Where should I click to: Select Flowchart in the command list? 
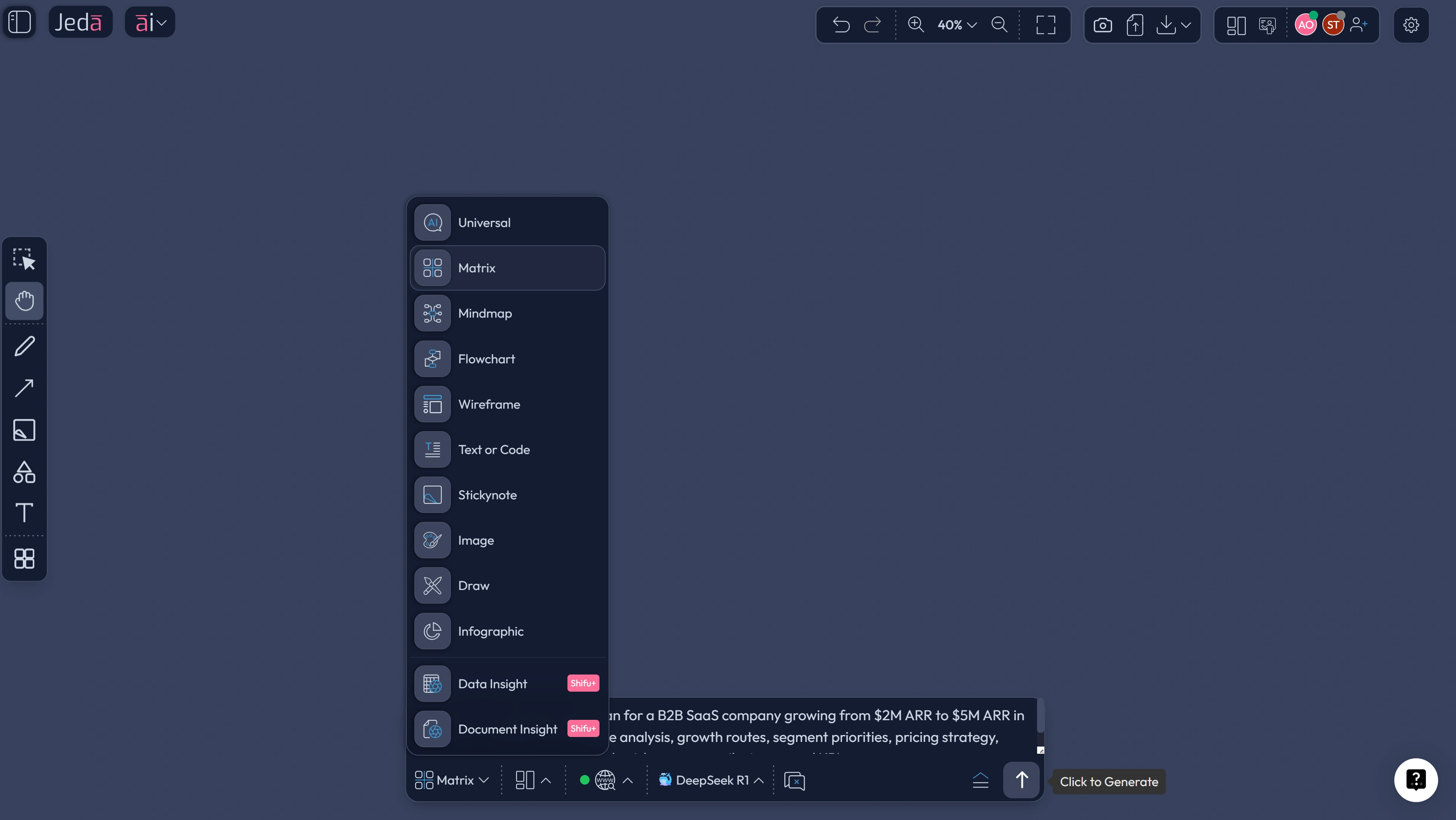click(x=508, y=359)
